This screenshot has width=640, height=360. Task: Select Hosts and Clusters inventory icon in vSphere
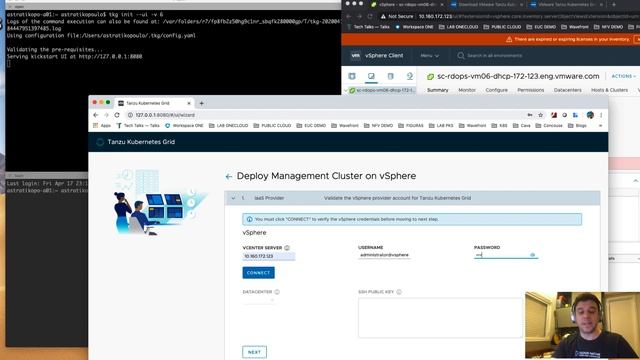point(352,76)
